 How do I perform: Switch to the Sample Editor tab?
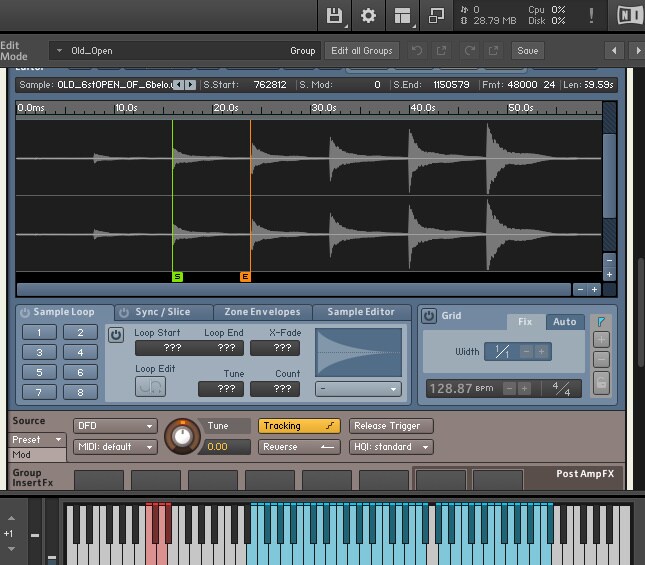coord(361,312)
